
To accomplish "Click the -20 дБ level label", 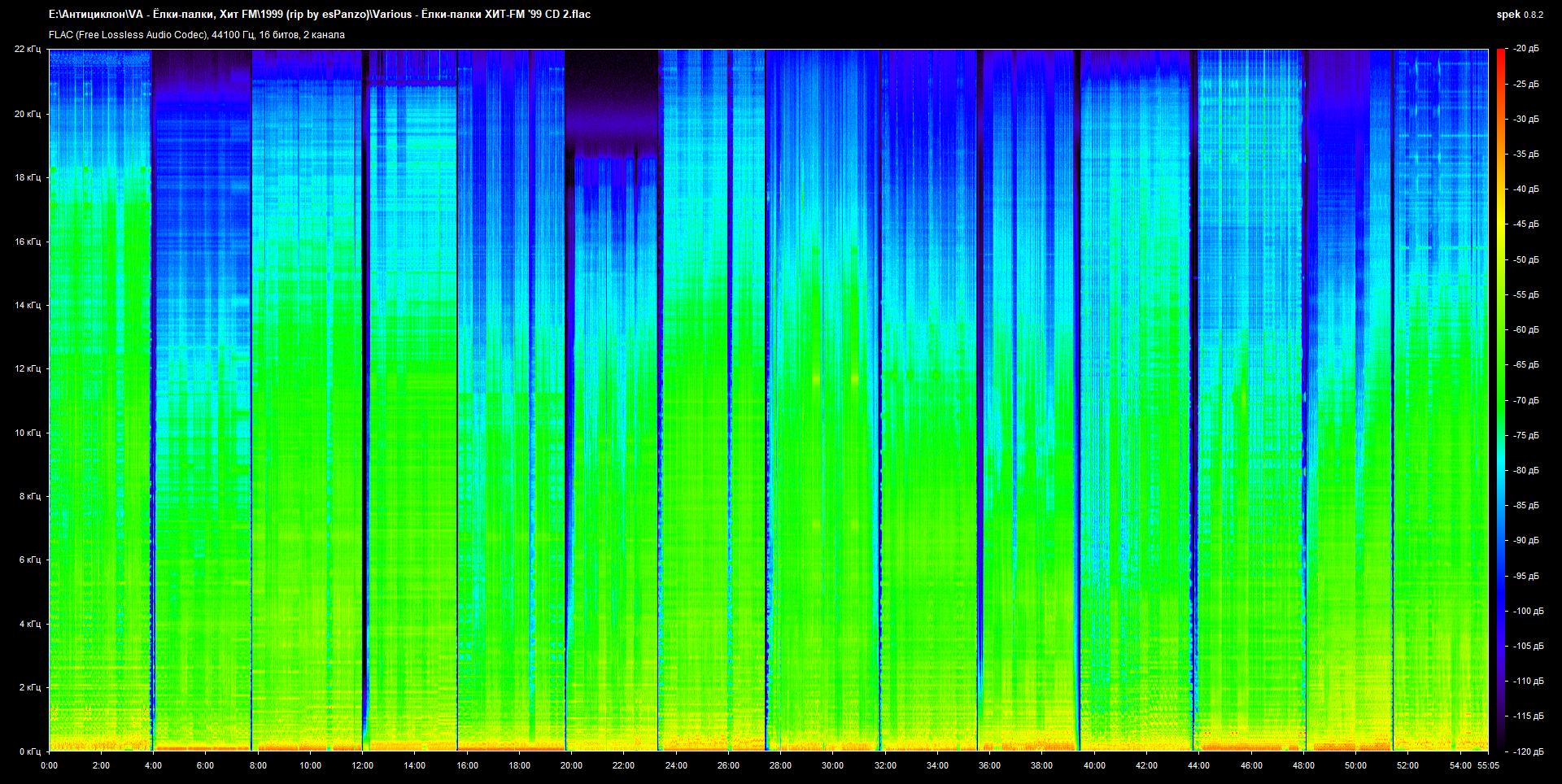I will [1525, 49].
